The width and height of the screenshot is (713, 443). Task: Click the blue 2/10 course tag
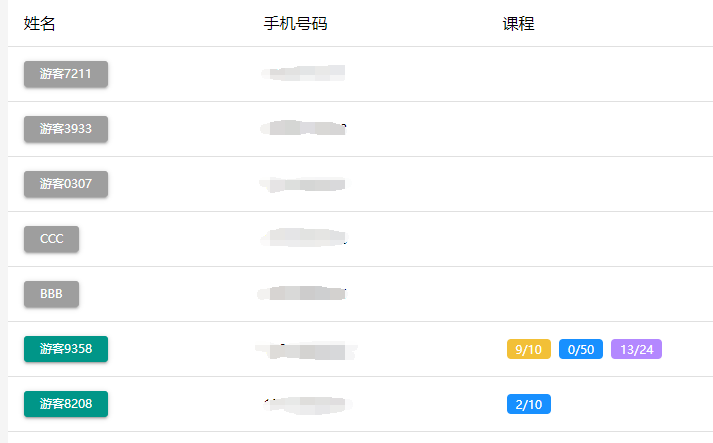(529, 404)
